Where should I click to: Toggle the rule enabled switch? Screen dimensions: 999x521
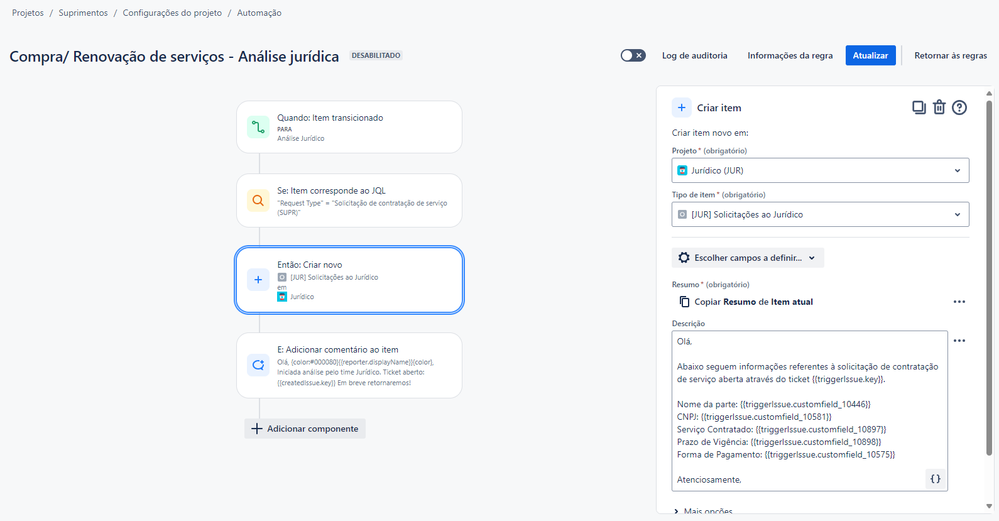pos(633,55)
